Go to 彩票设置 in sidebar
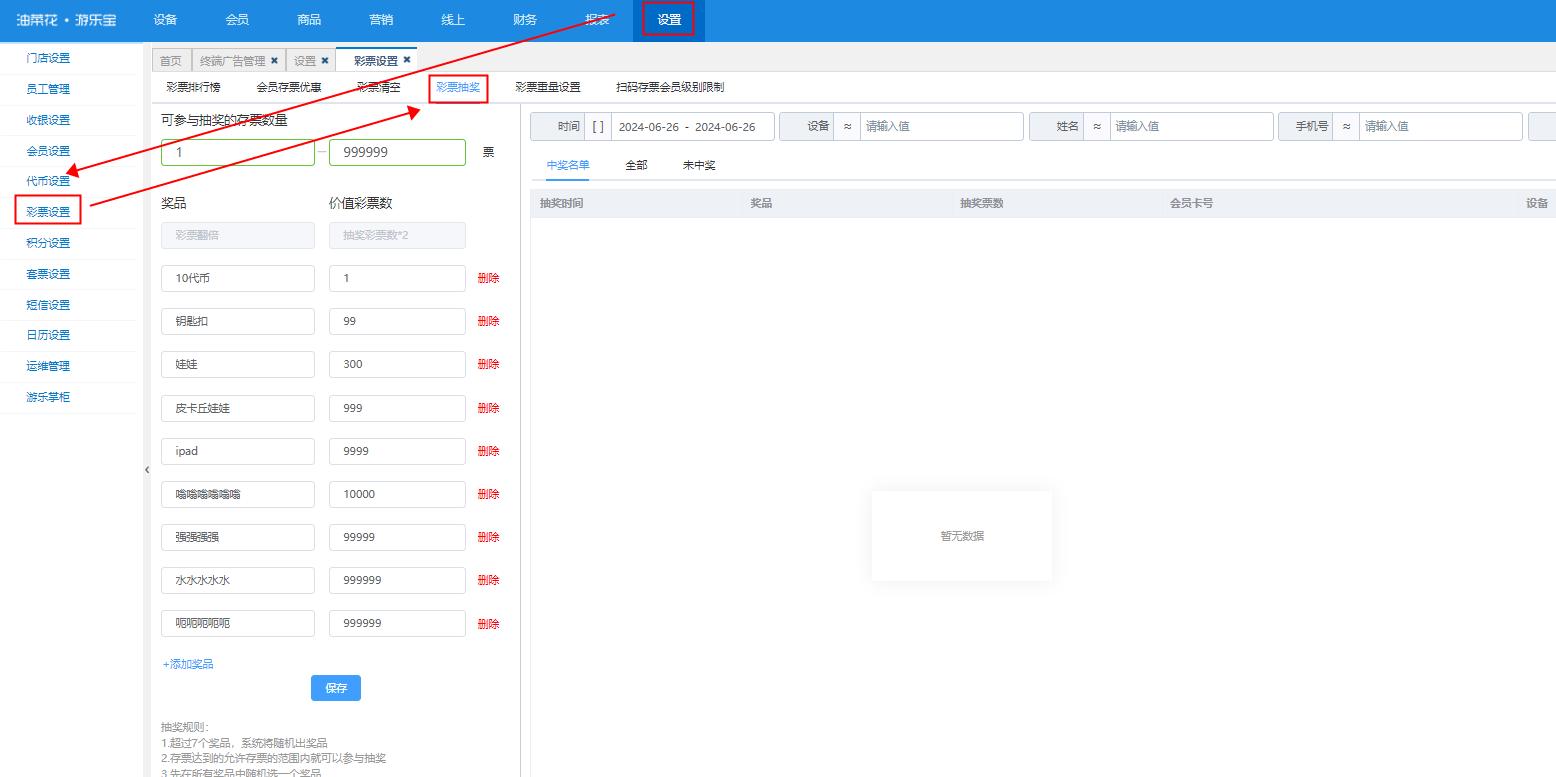1556x777 pixels. click(48, 212)
